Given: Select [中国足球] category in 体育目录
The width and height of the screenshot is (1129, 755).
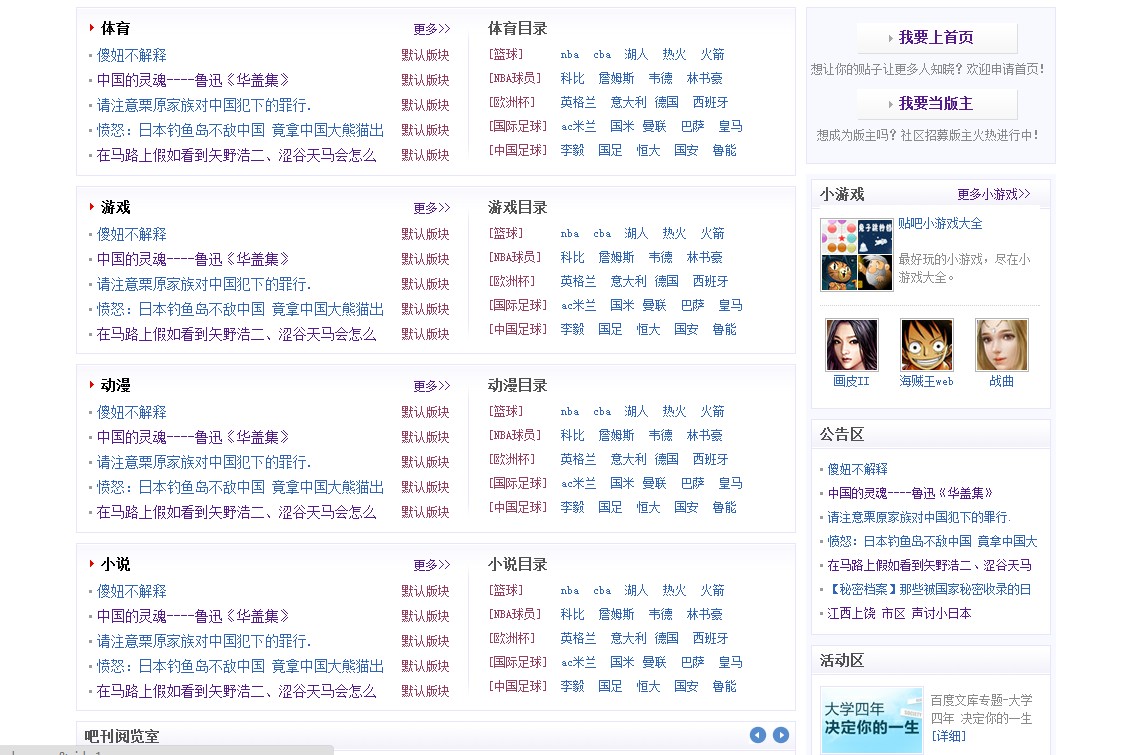Looking at the screenshot, I should 518,150.
